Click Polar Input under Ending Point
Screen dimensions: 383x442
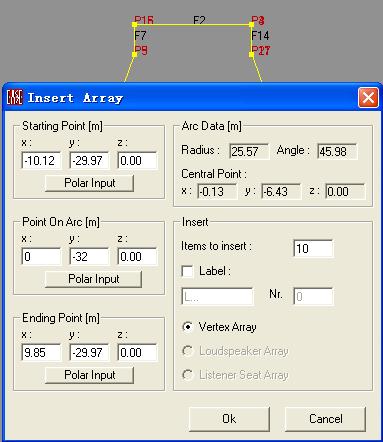pyautogui.click(x=89, y=375)
